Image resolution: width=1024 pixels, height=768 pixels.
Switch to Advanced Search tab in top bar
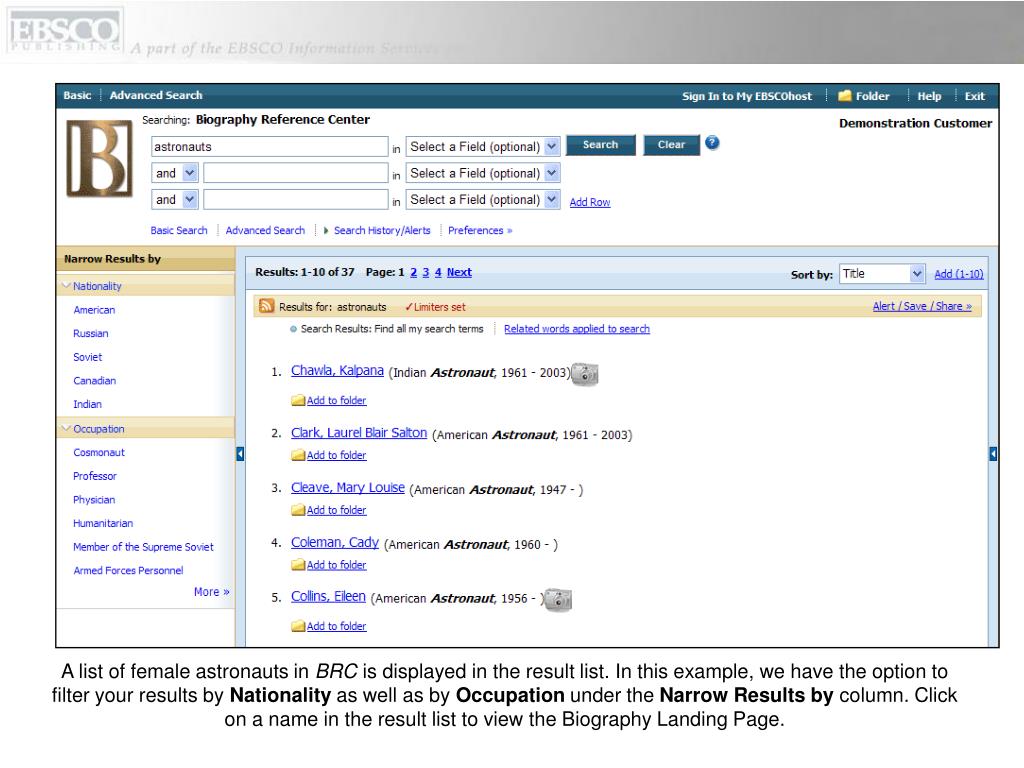click(156, 95)
